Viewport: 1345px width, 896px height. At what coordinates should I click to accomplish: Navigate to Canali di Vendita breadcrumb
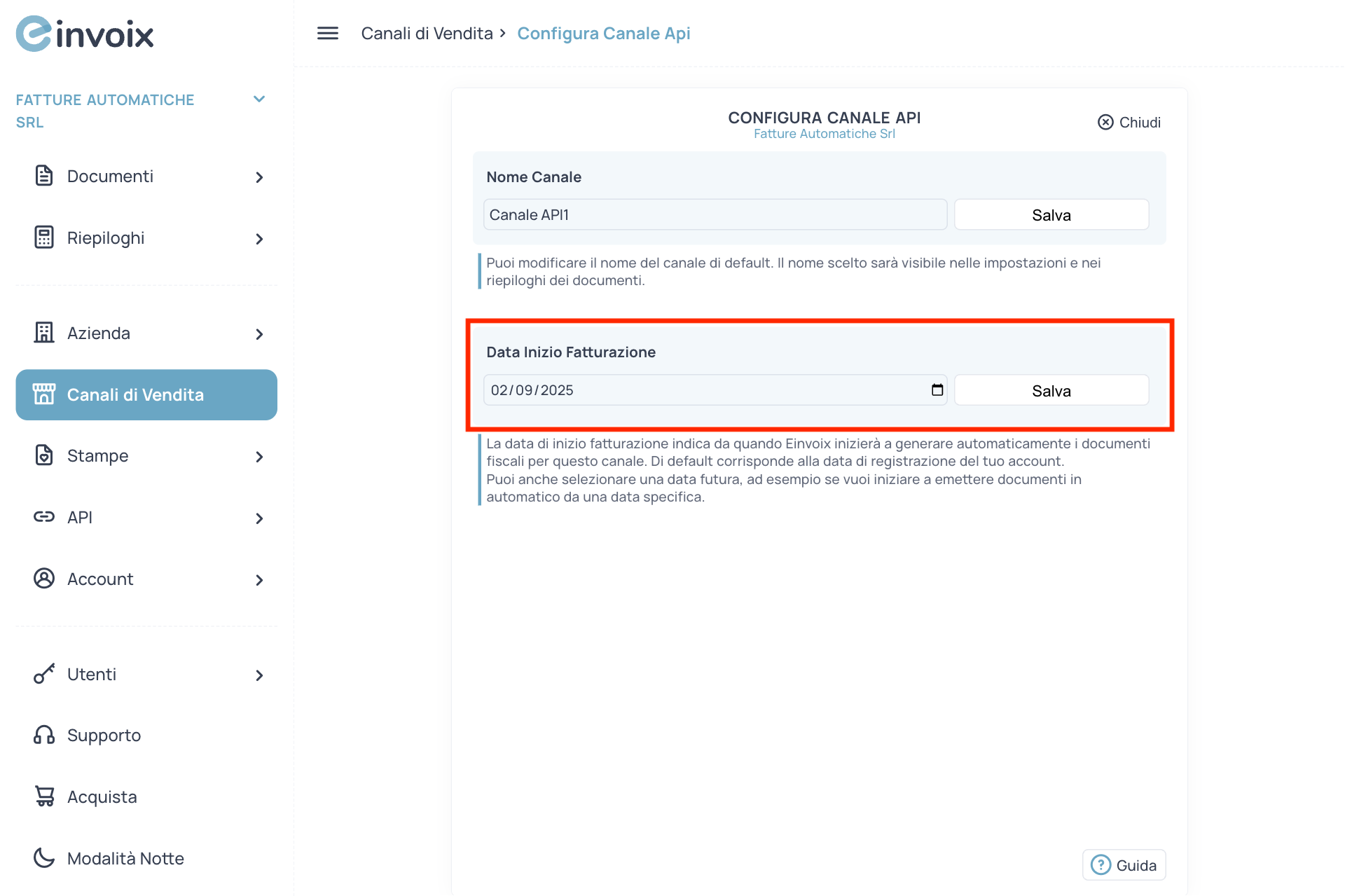click(427, 33)
